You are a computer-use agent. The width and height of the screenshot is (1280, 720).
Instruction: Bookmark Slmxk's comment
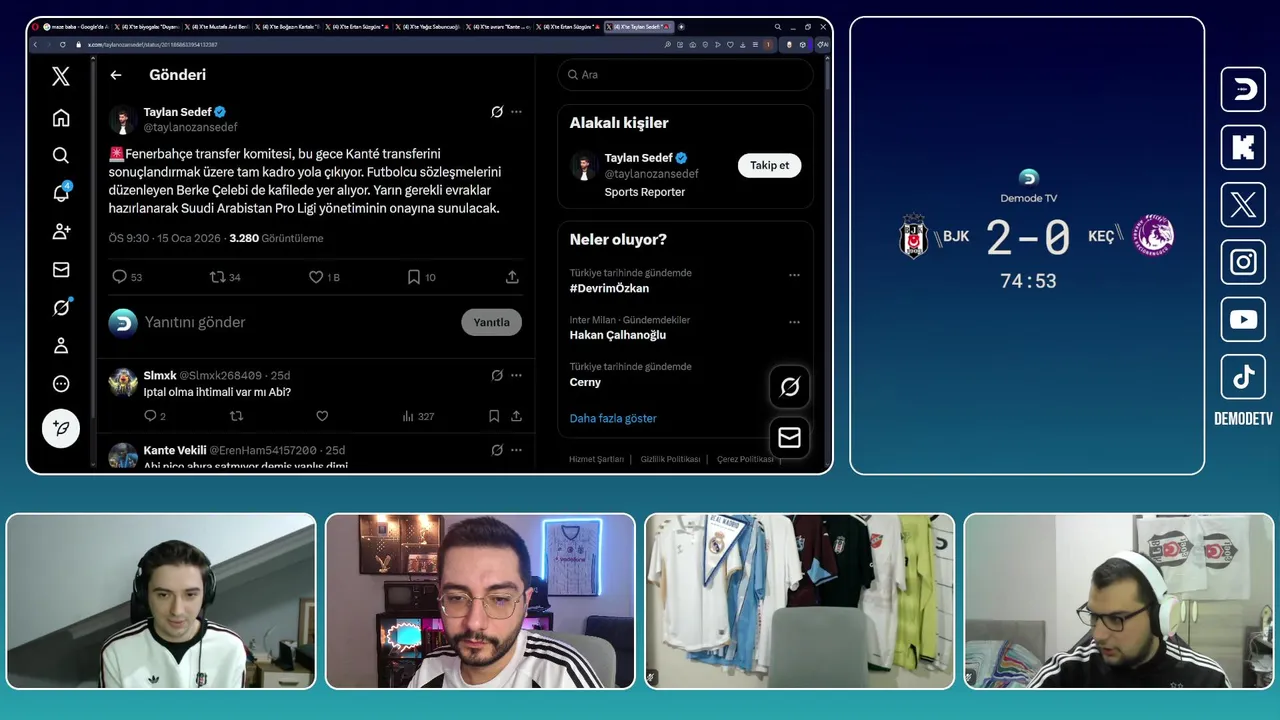pyautogui.click(x=494, y=416)
